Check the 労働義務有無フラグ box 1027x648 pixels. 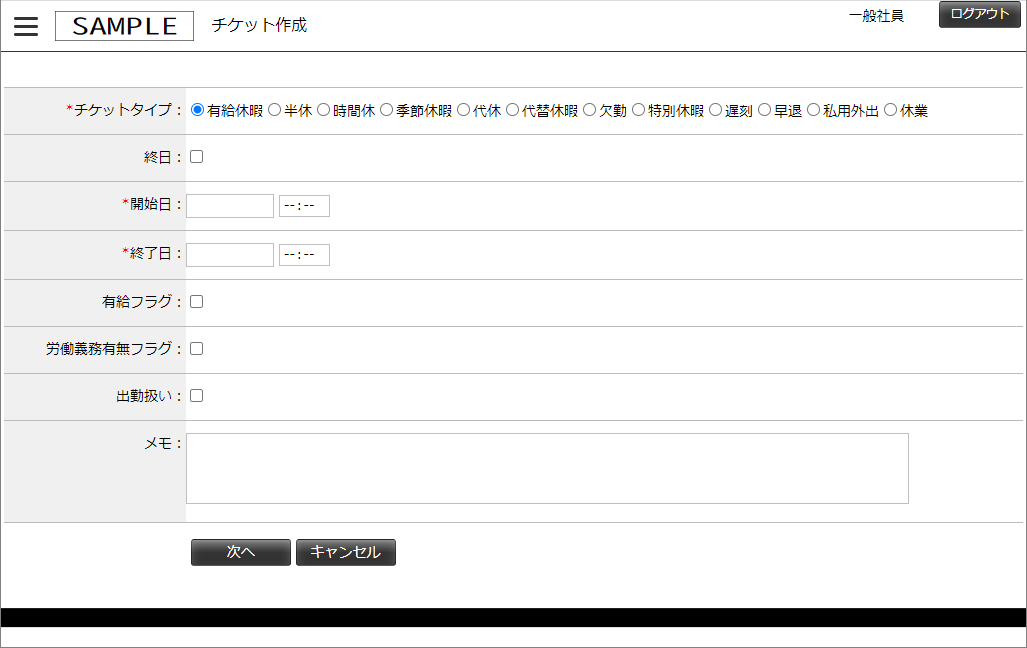tap(196, 349)
